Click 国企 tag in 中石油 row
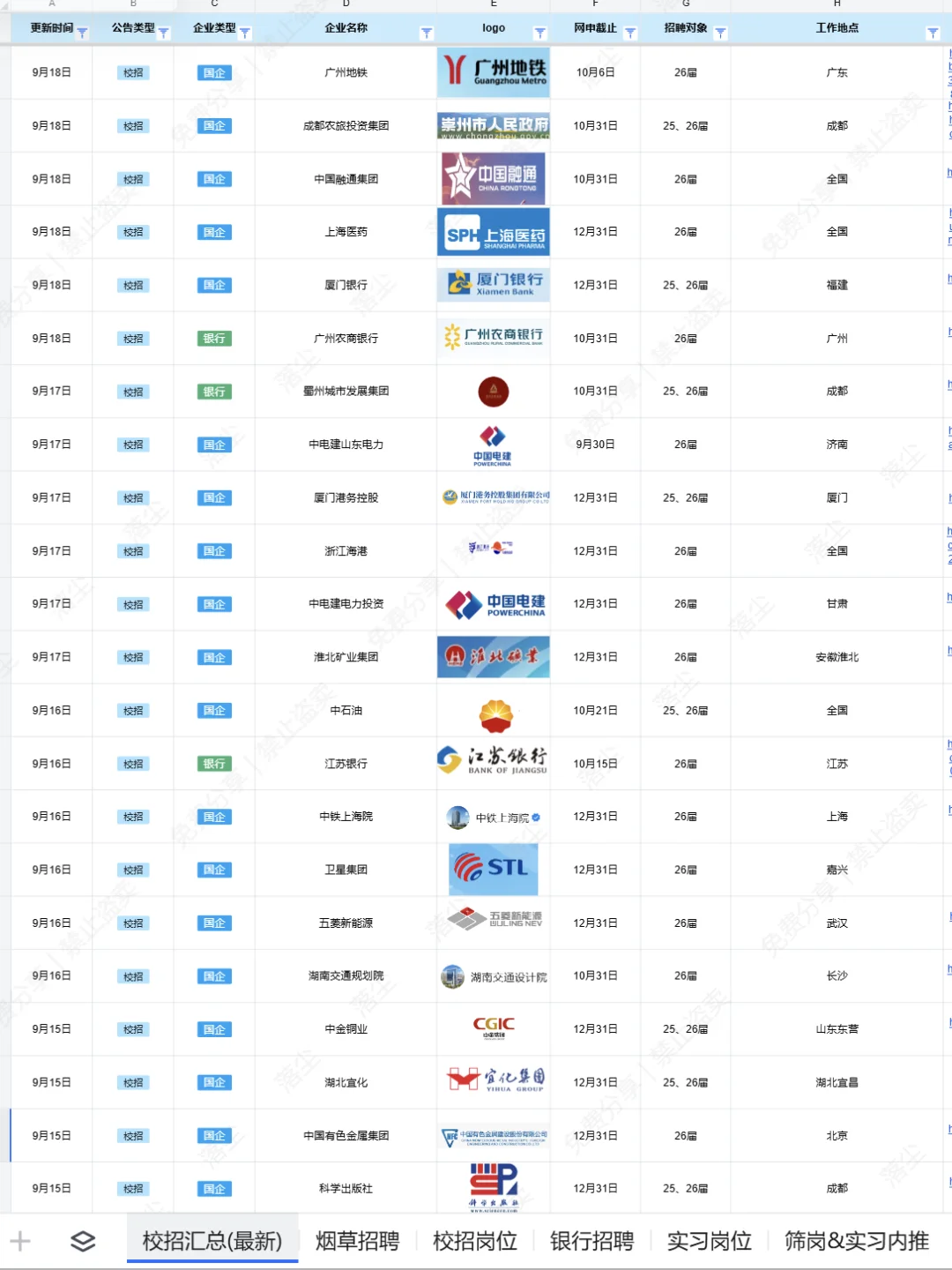This screenshot has width=952, height=1270. click(214, 711)
